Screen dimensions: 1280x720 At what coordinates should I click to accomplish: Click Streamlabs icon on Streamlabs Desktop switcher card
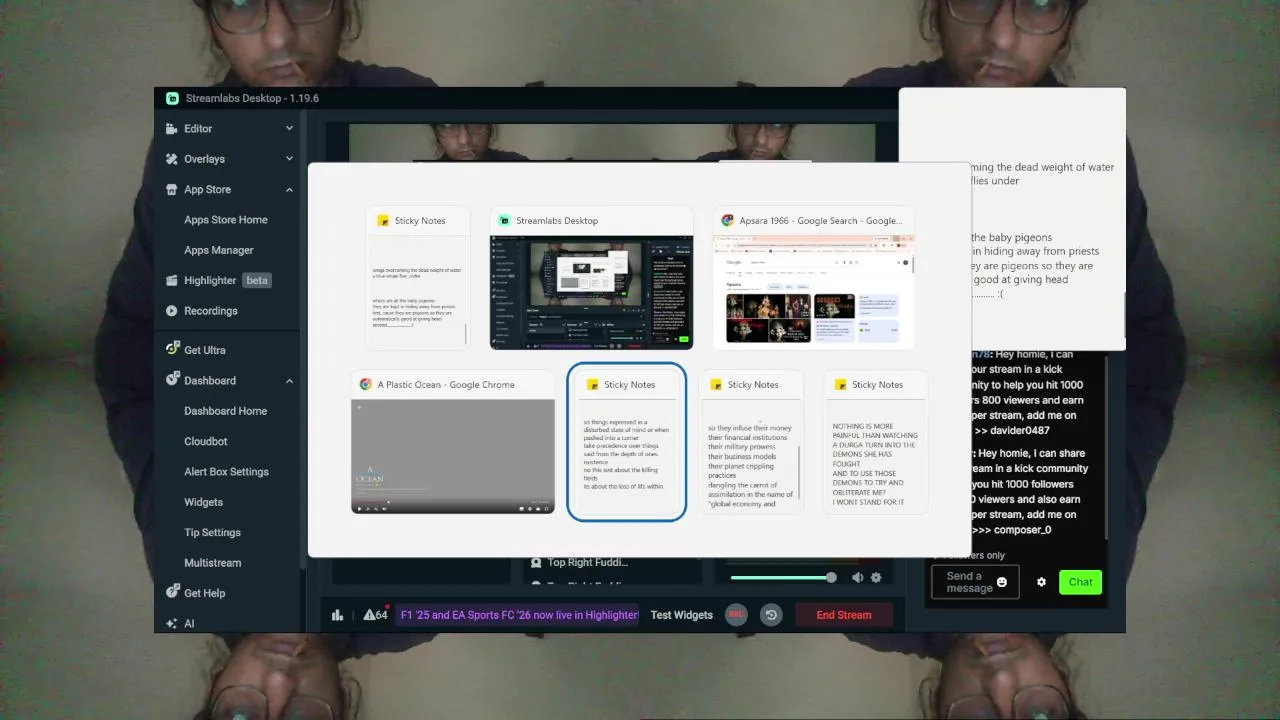(506, 221)
